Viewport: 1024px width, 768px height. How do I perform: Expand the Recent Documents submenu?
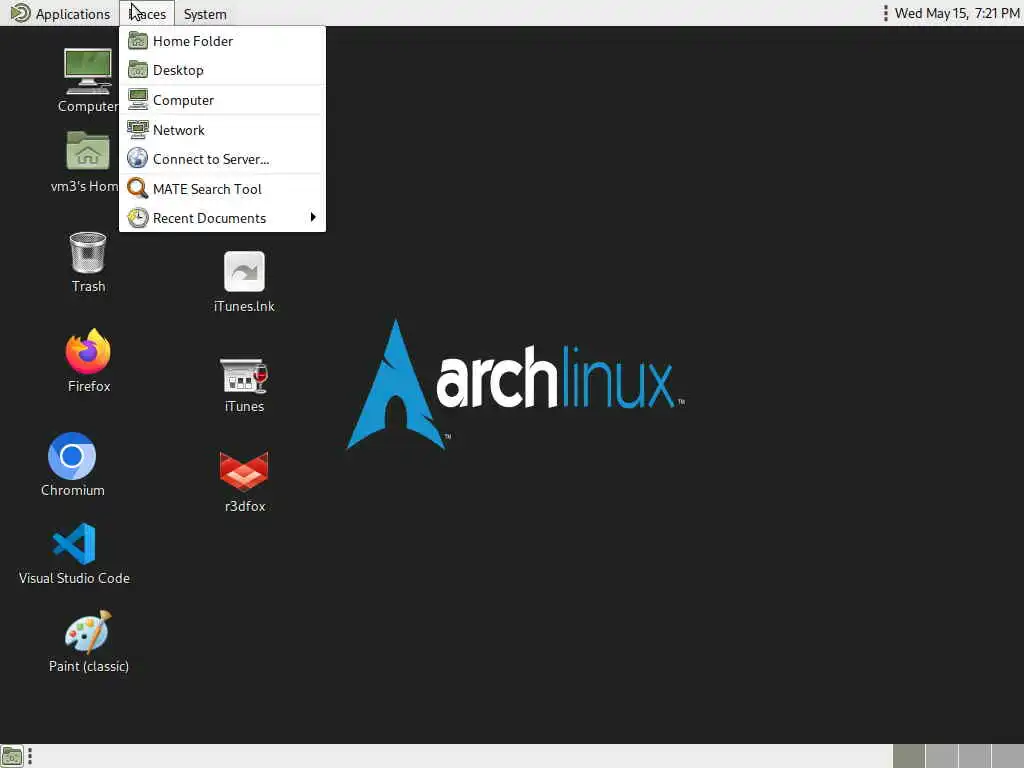223,217
